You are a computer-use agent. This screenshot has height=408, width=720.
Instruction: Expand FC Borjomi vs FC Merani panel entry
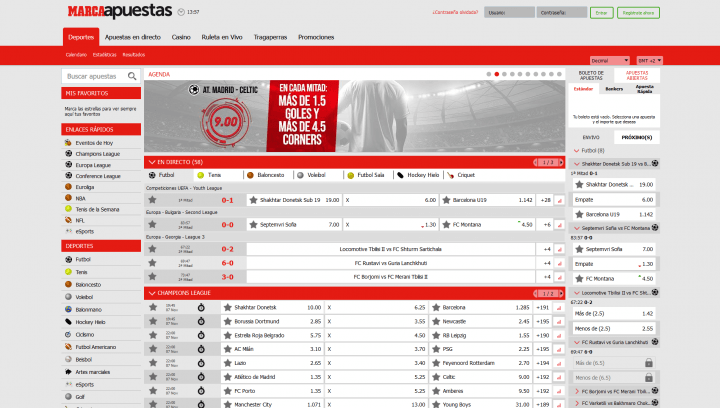coord(577,391)
